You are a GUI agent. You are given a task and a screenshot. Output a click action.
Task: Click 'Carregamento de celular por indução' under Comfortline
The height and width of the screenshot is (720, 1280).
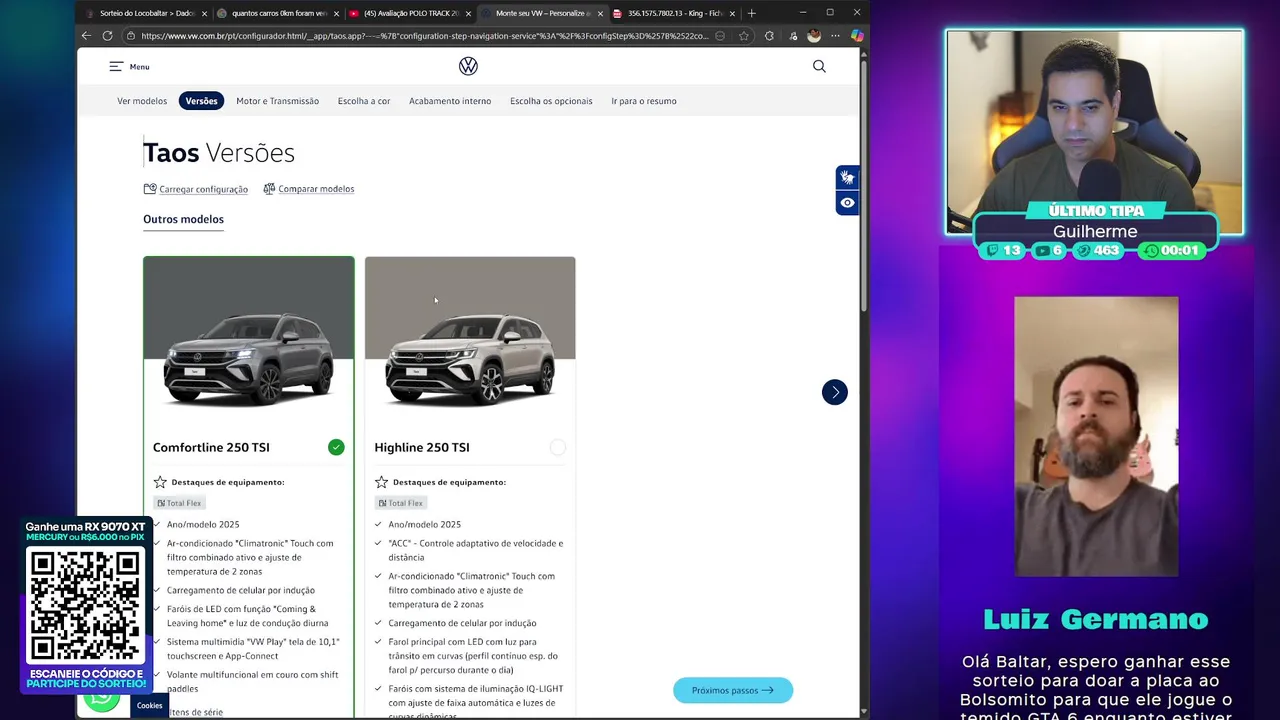coord(241,590)
